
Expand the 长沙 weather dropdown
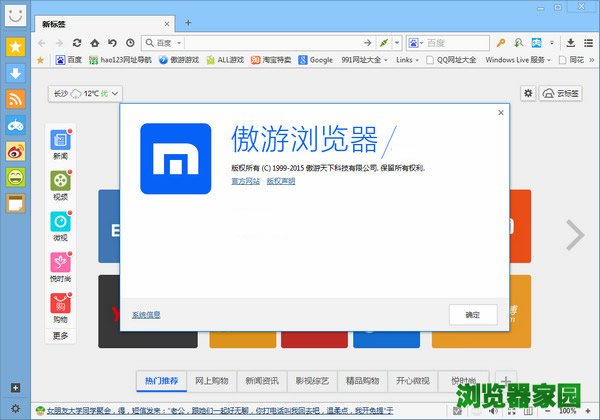click(x=85, y=93)
